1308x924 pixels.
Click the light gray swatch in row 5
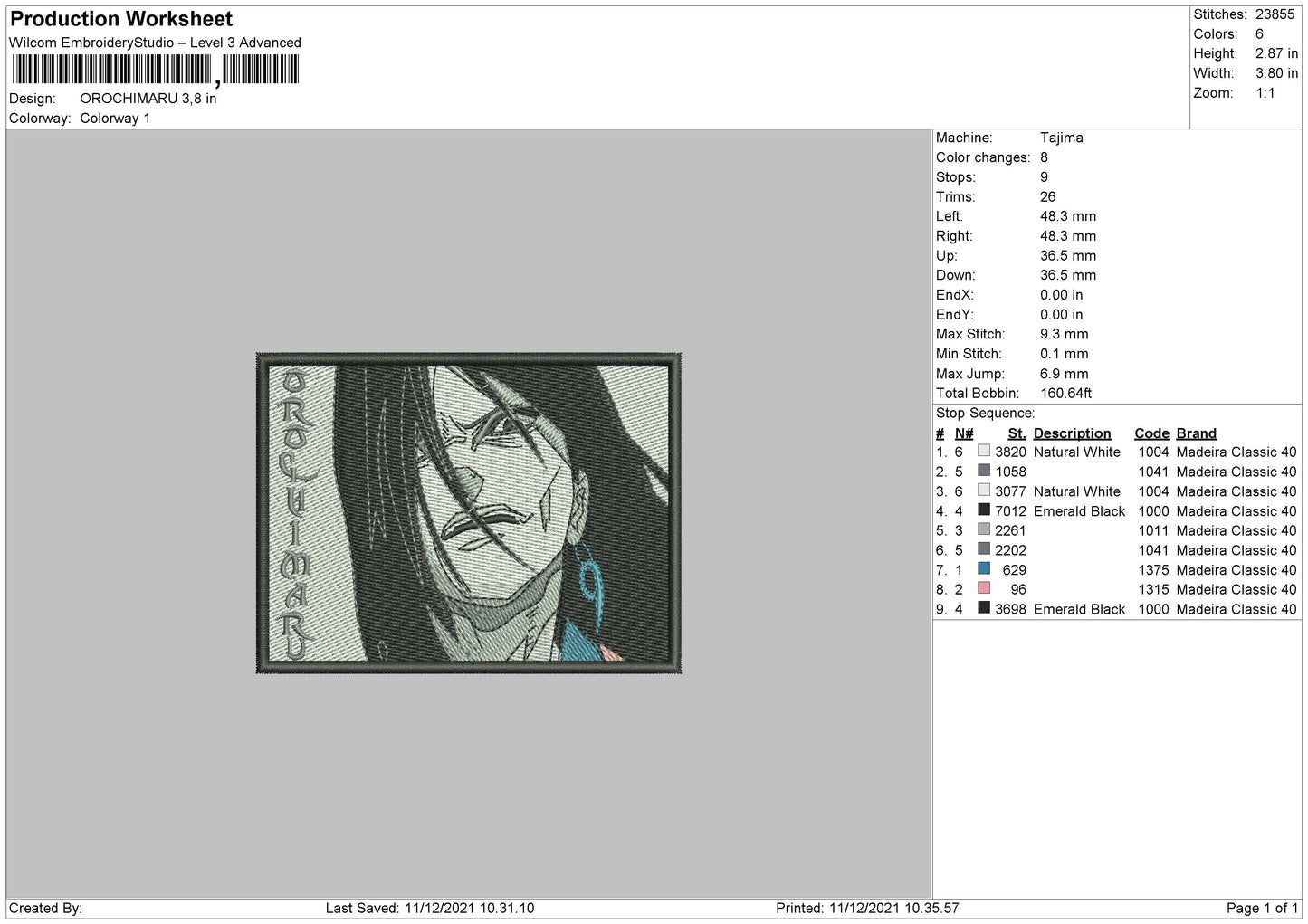[984, 529]
